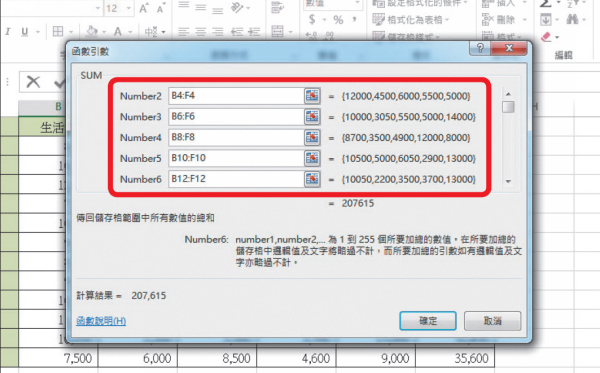Click the Number4 range selector icon
Image resolution: width=600 pixels, height=373 pixels.
pos(312,137)
